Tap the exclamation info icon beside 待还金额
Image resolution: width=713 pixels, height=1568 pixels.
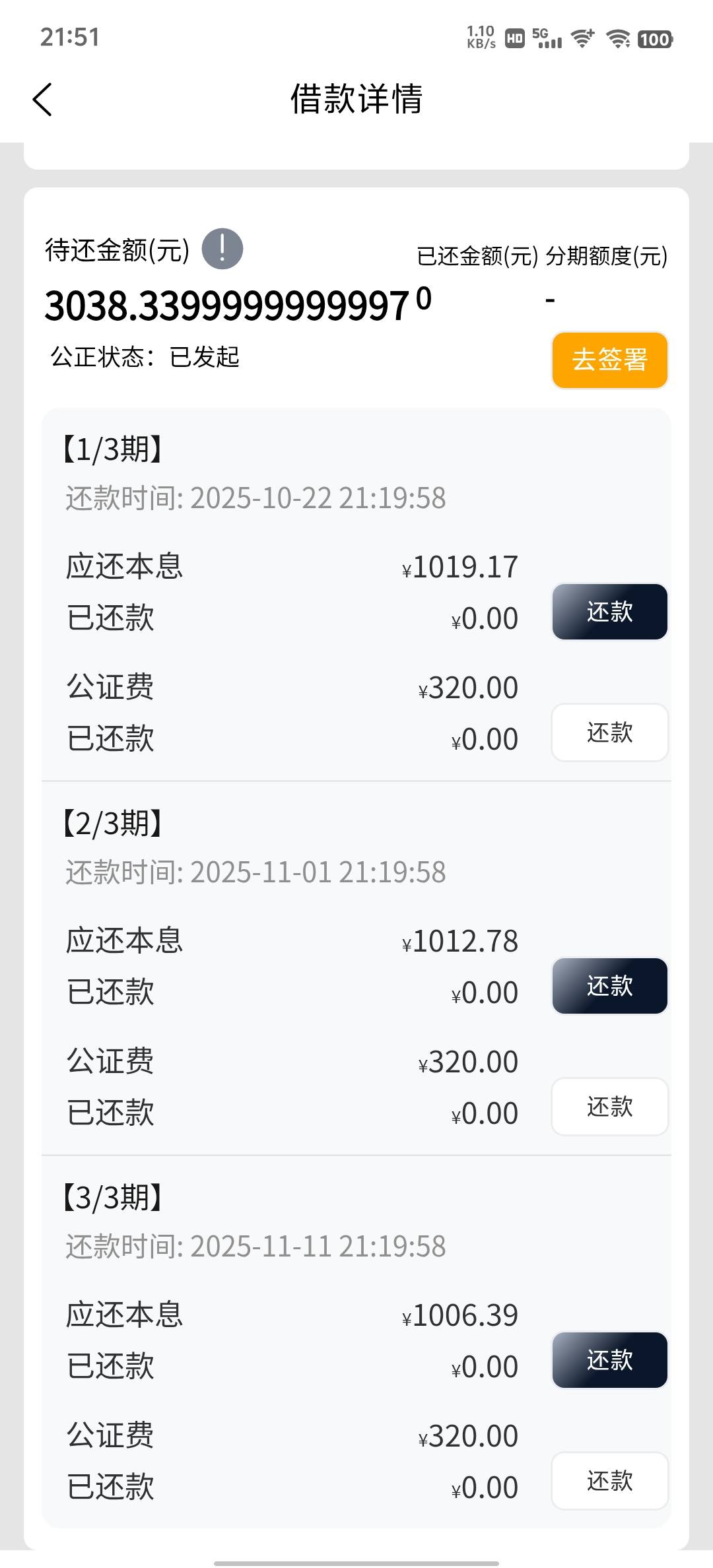tap(222, 249)
